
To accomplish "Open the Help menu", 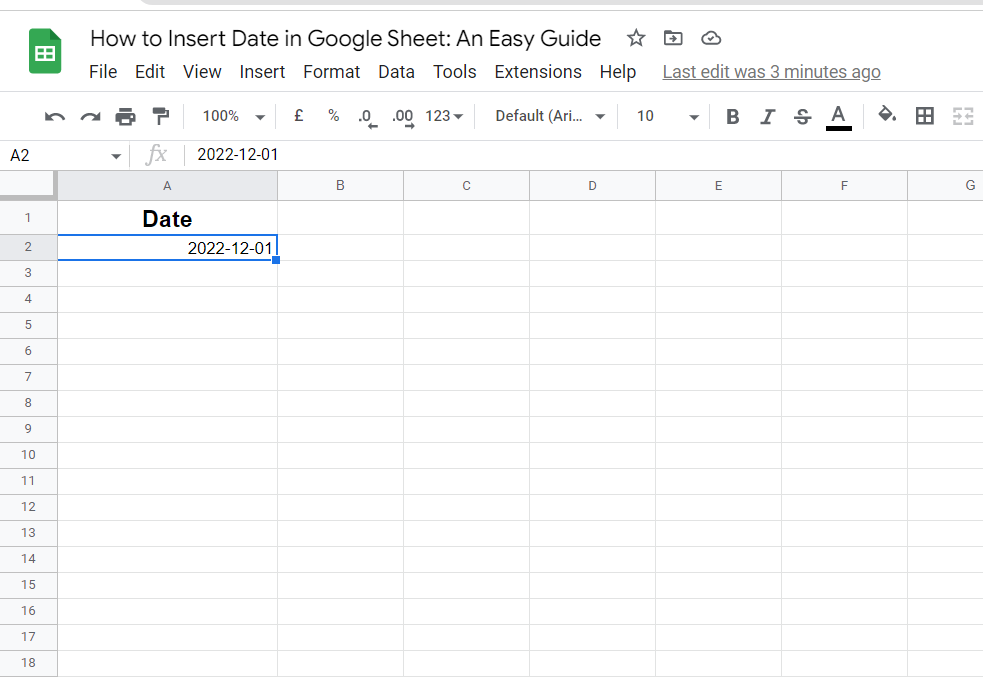I will (x=618, y=72).
